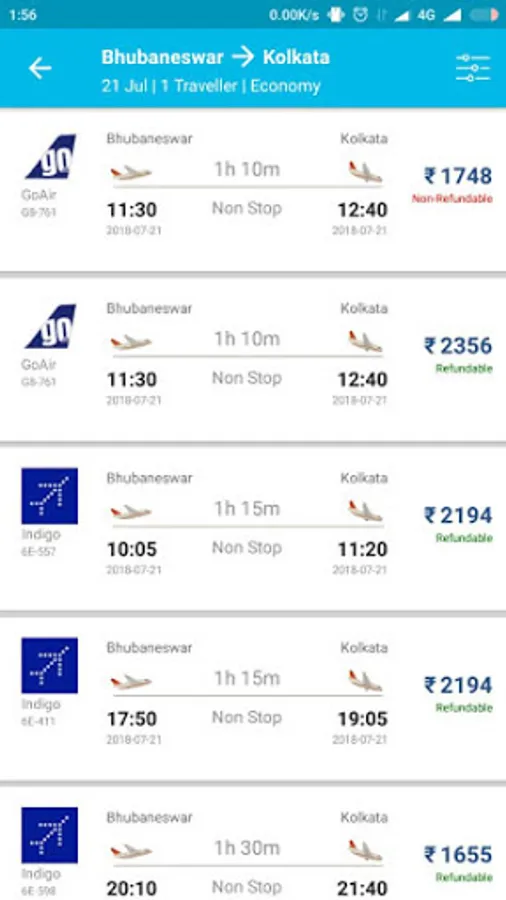506x900 pixels.
Task: Tap Indigo logo on 17:50 flight
Action: tap(50, 665)
